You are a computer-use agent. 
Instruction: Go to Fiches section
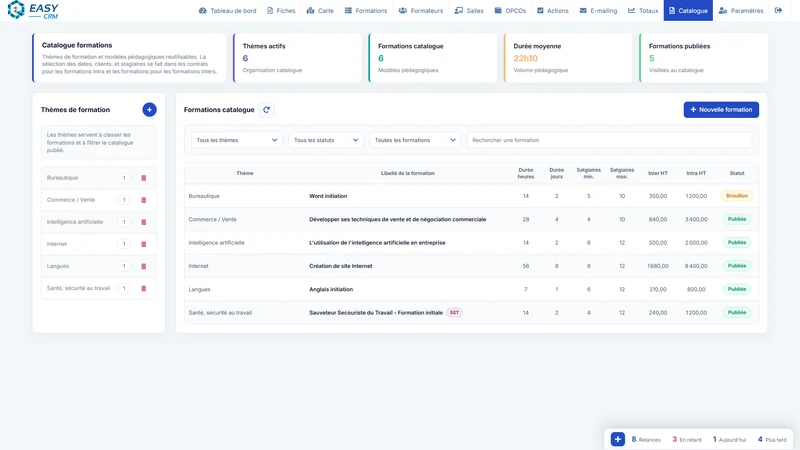(281, 11)
